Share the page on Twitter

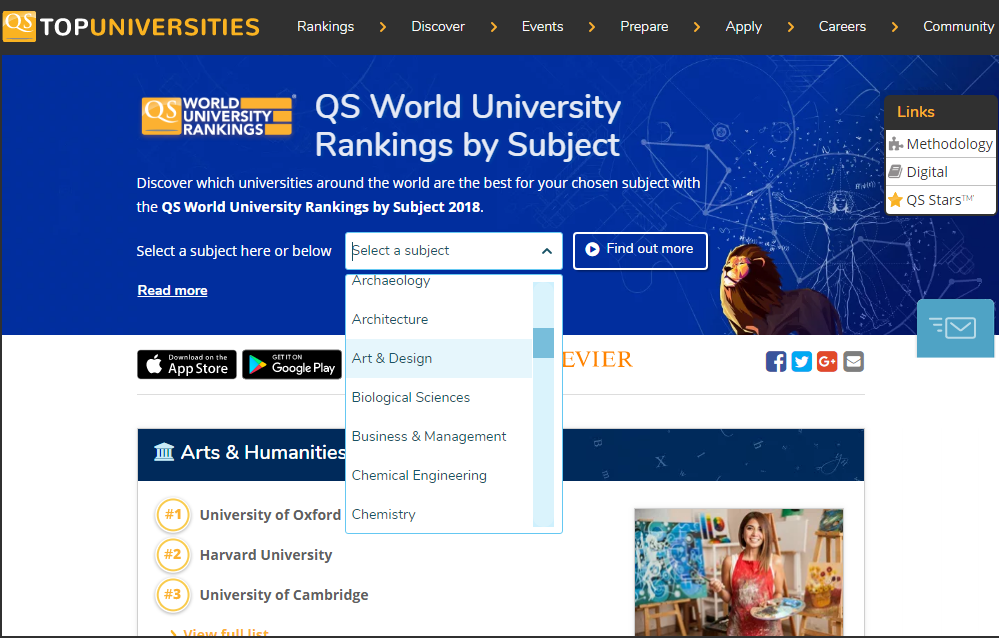(x=801, y=361)
